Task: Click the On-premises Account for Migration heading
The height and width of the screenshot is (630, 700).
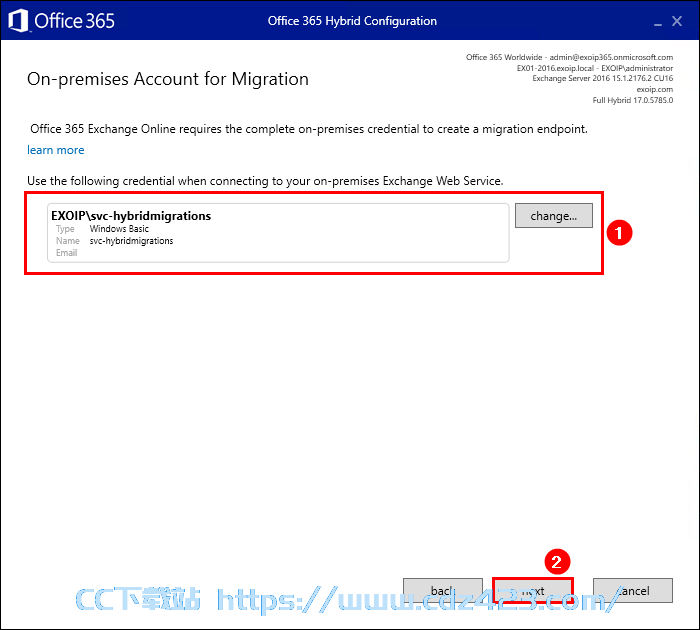Action: [168, 79]
